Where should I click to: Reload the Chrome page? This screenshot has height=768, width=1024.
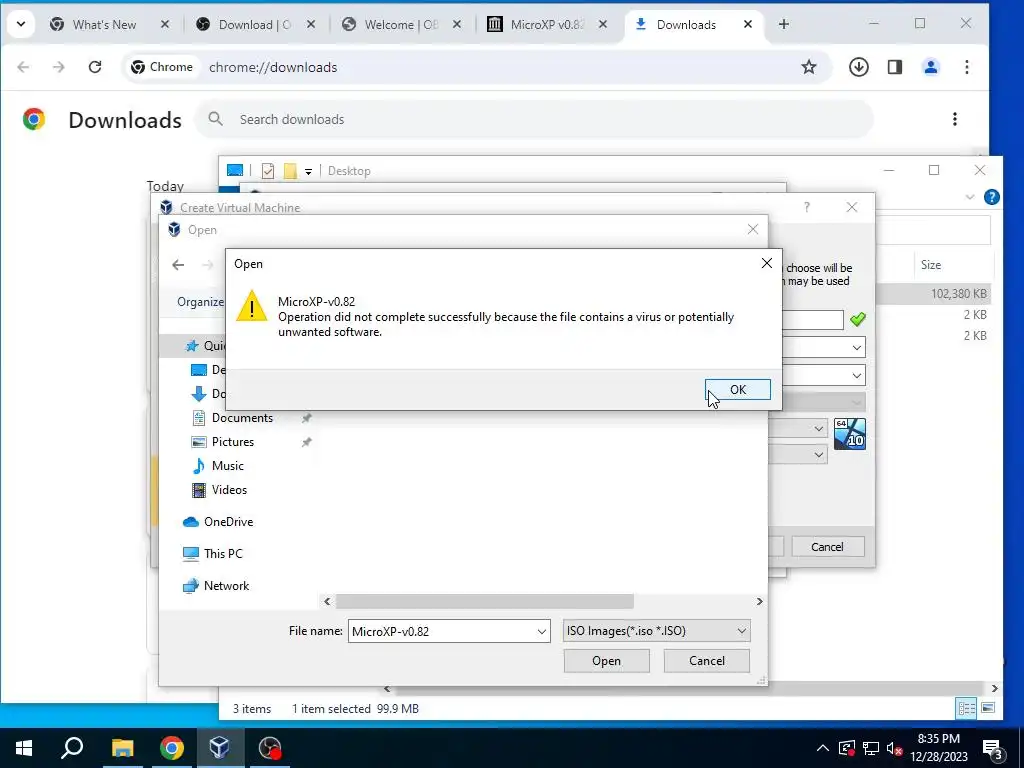tap(95, 67)
